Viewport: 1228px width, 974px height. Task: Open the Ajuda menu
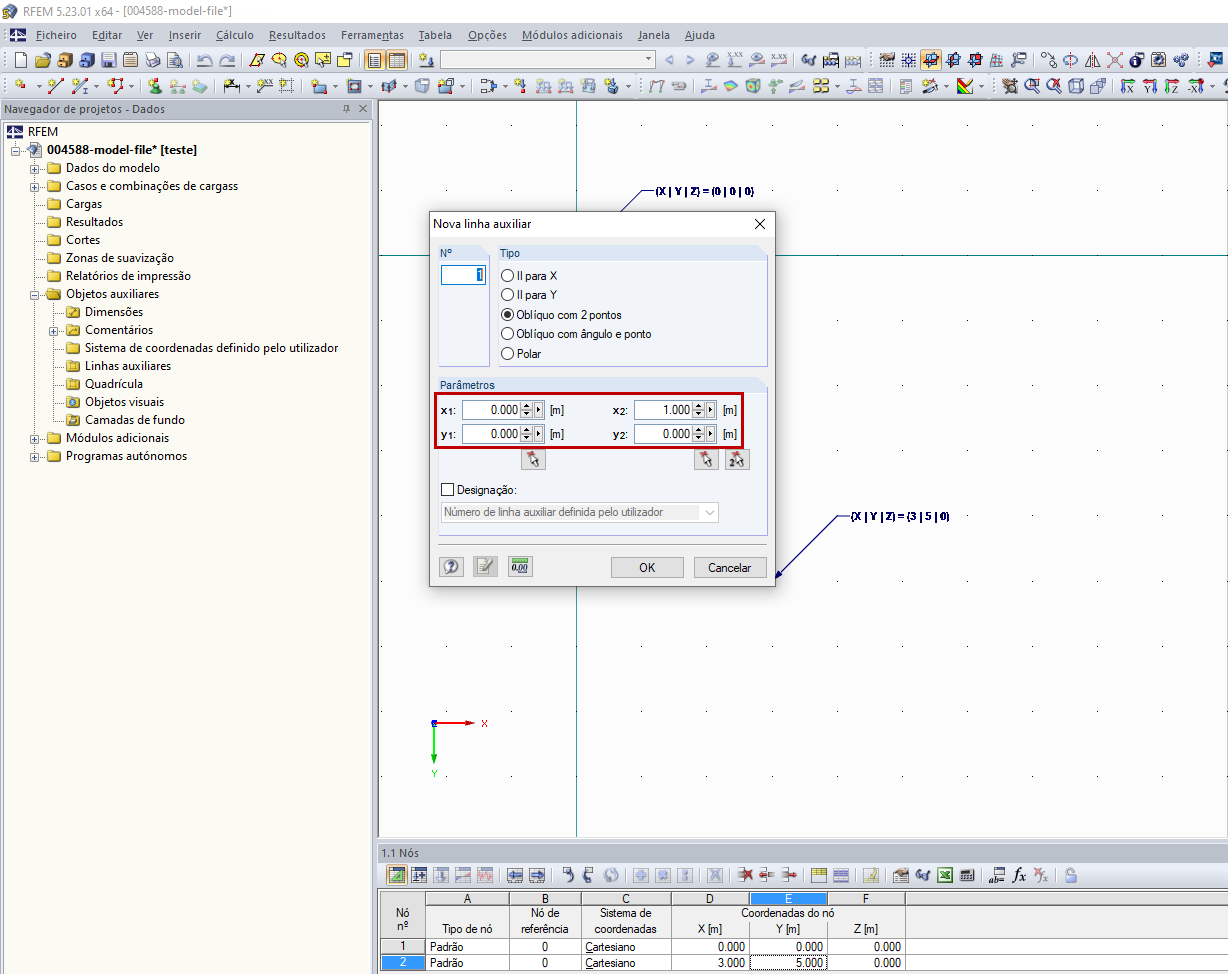(700, 35)
